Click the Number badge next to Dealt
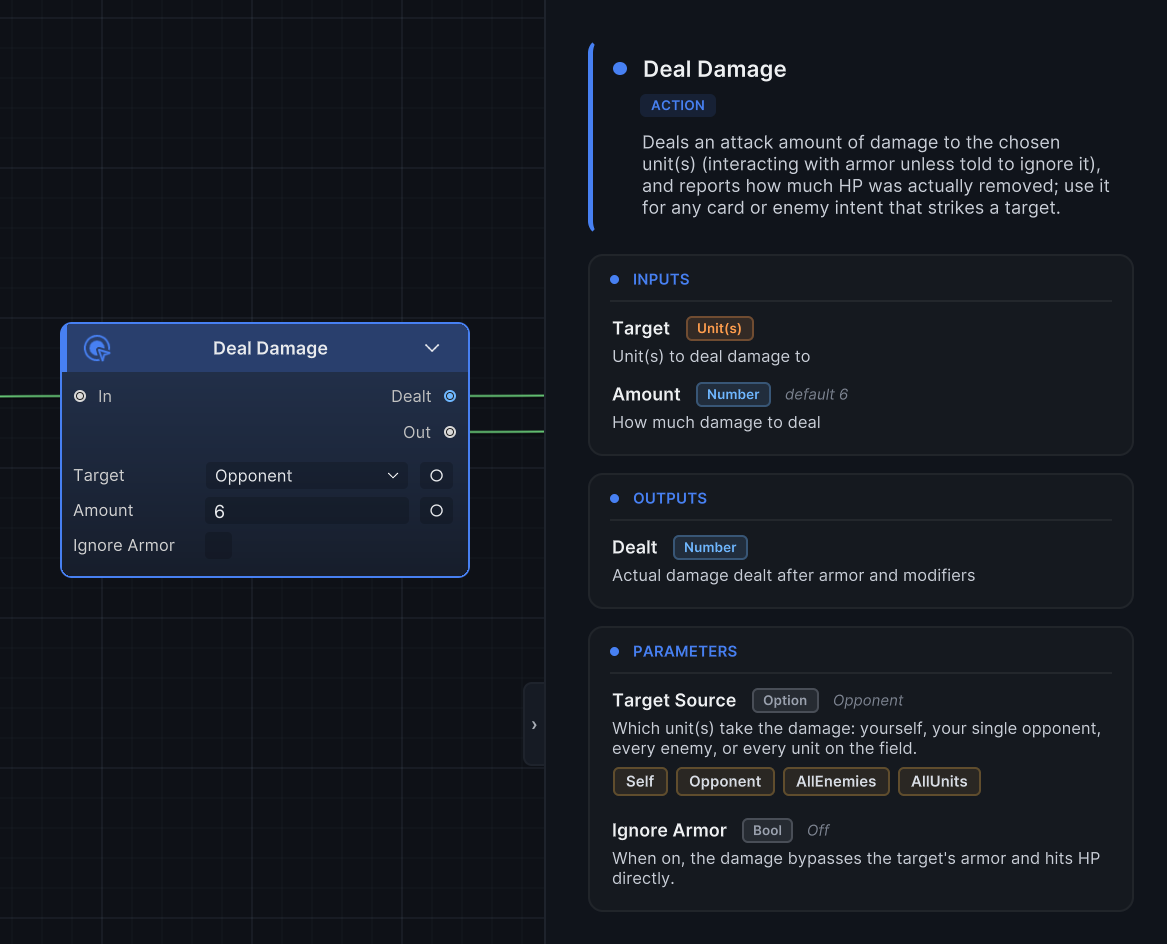Viewport: 1167px width, 944px height. click(710, 547)
